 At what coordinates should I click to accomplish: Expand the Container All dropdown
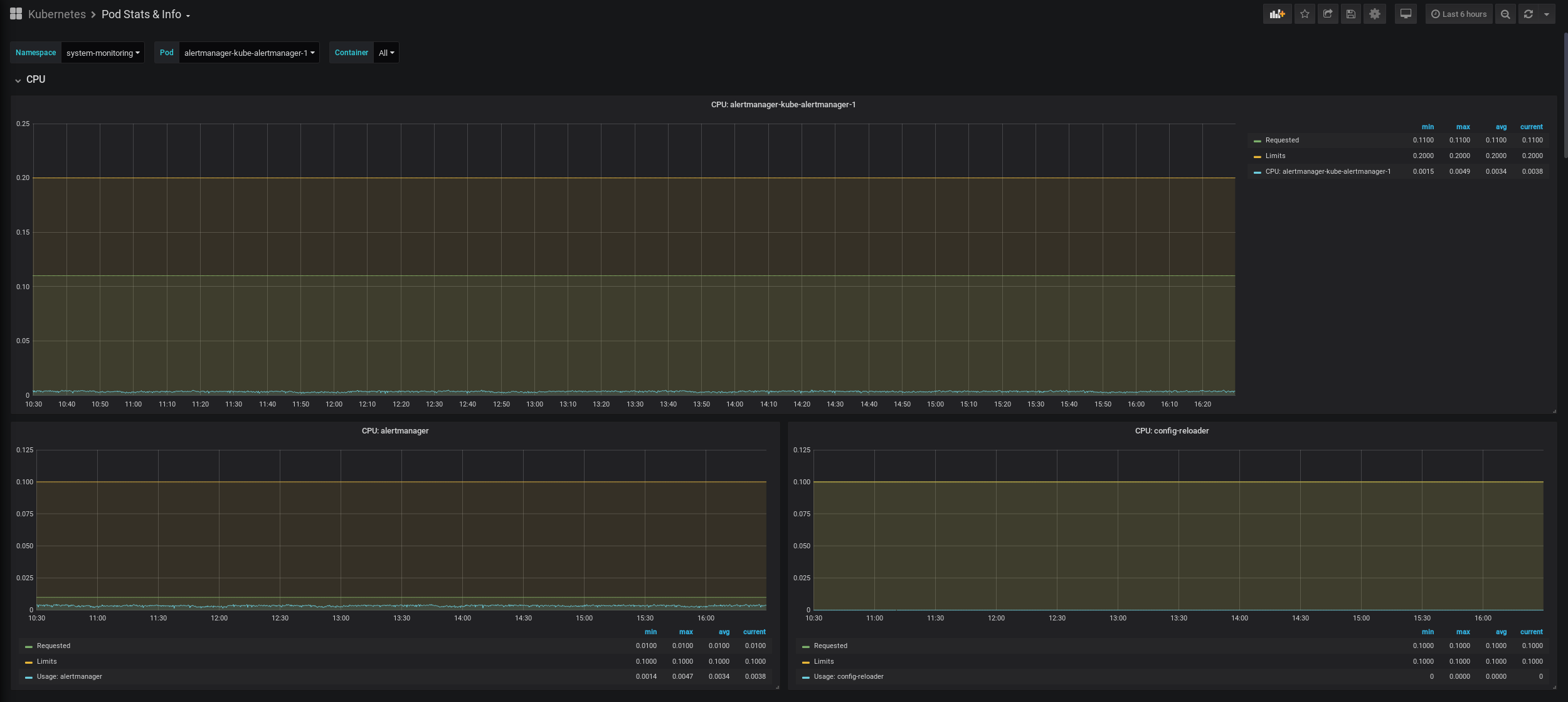click(386, 53)
